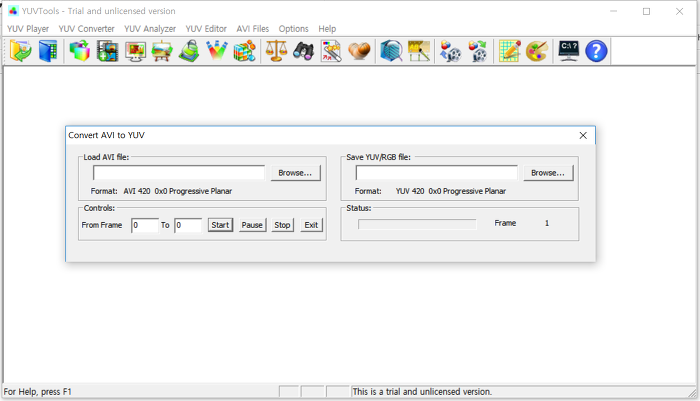Click the Stop button
This screenshot has height=401, width=700.
click(282, 225)
